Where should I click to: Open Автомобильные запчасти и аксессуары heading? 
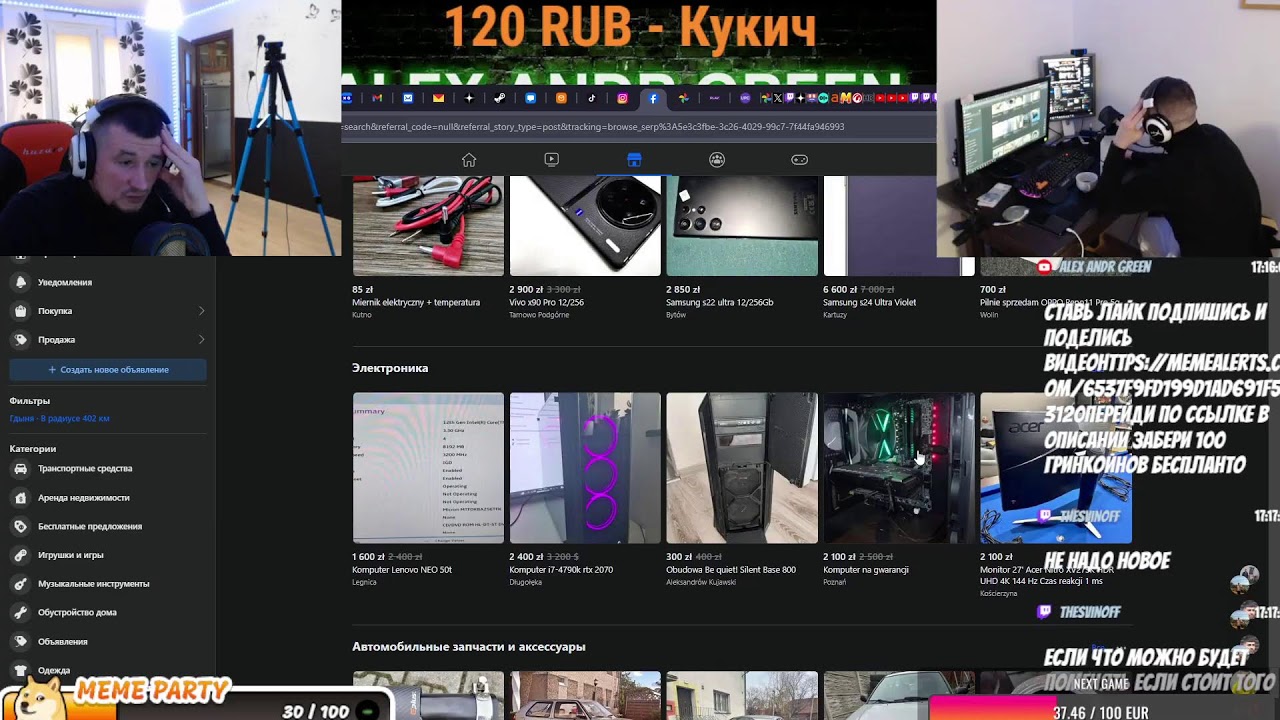469,647
